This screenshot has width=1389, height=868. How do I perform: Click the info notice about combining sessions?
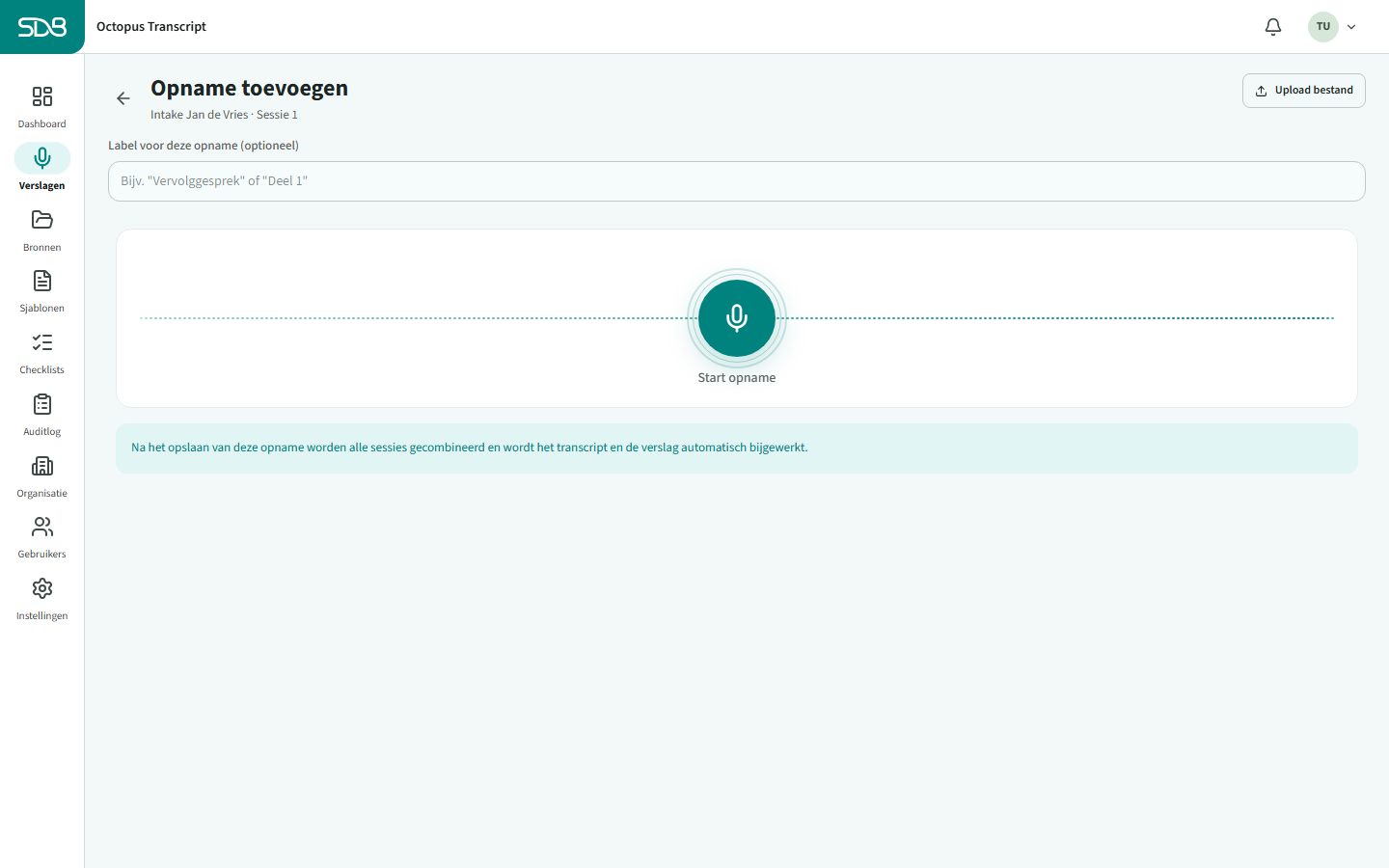pos(737,448)
